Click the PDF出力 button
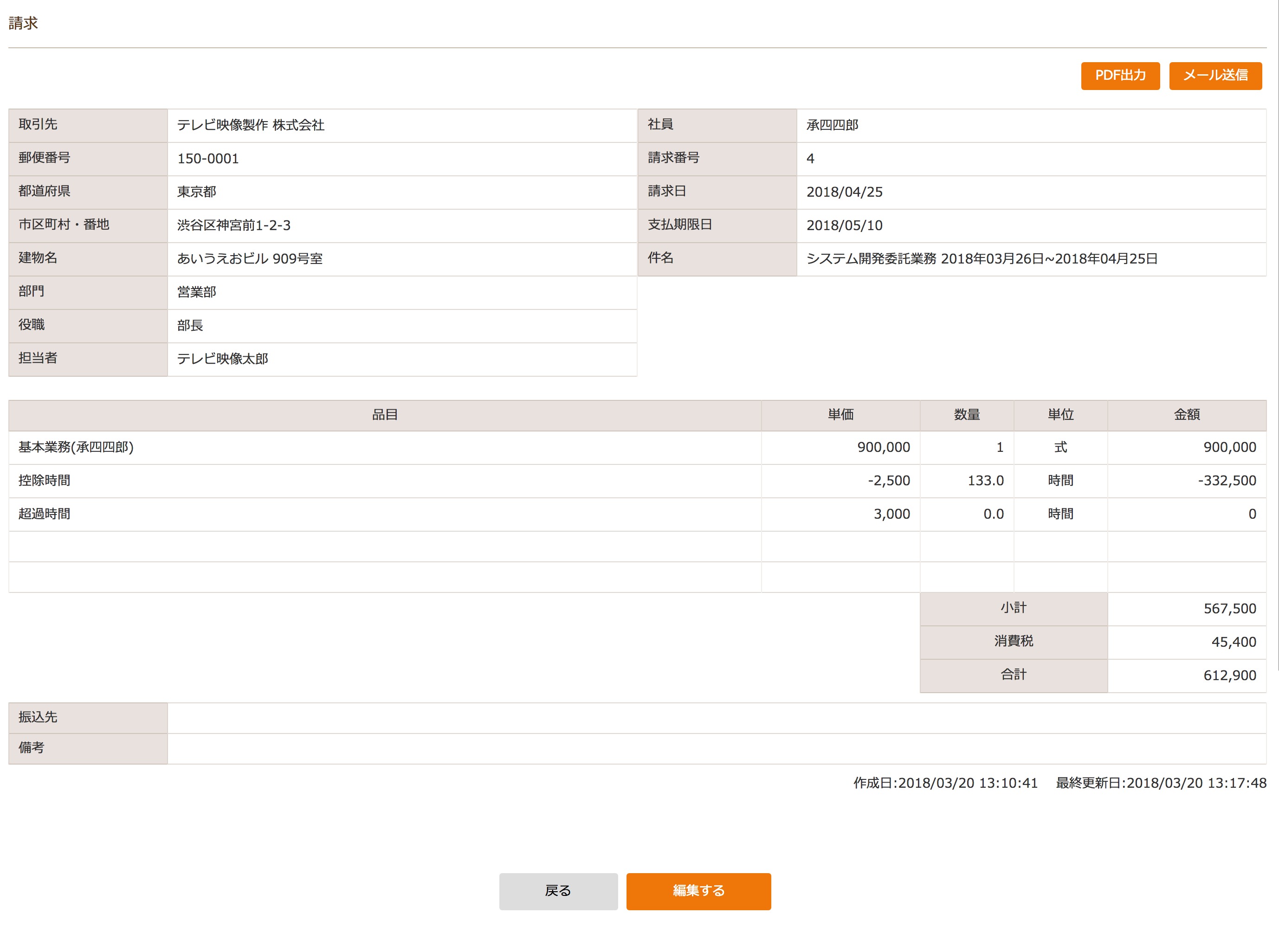Viewport: 1279px width, 952px height. pos(1120,76)
